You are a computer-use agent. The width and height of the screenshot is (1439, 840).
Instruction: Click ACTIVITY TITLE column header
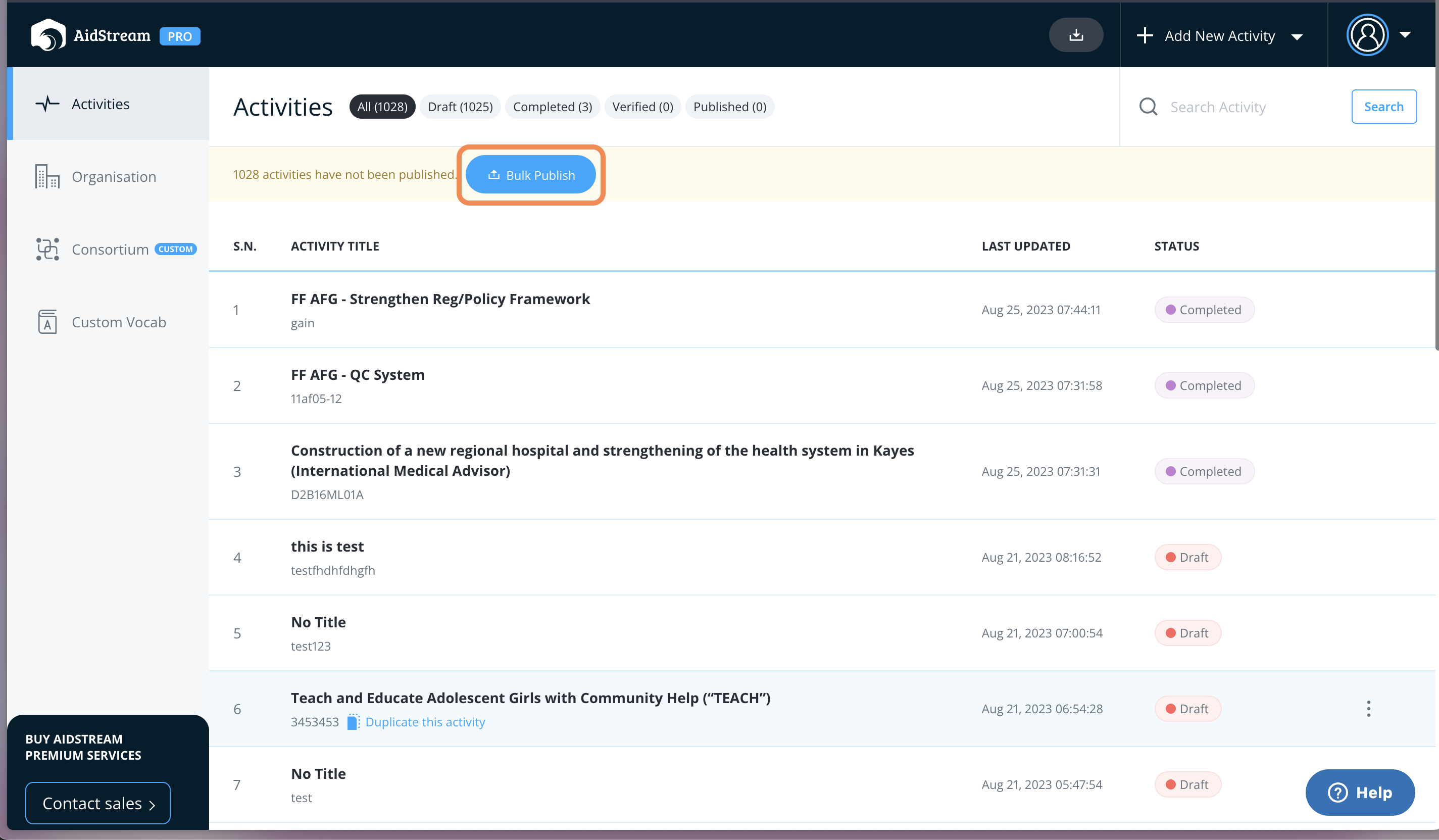[335, 246]
